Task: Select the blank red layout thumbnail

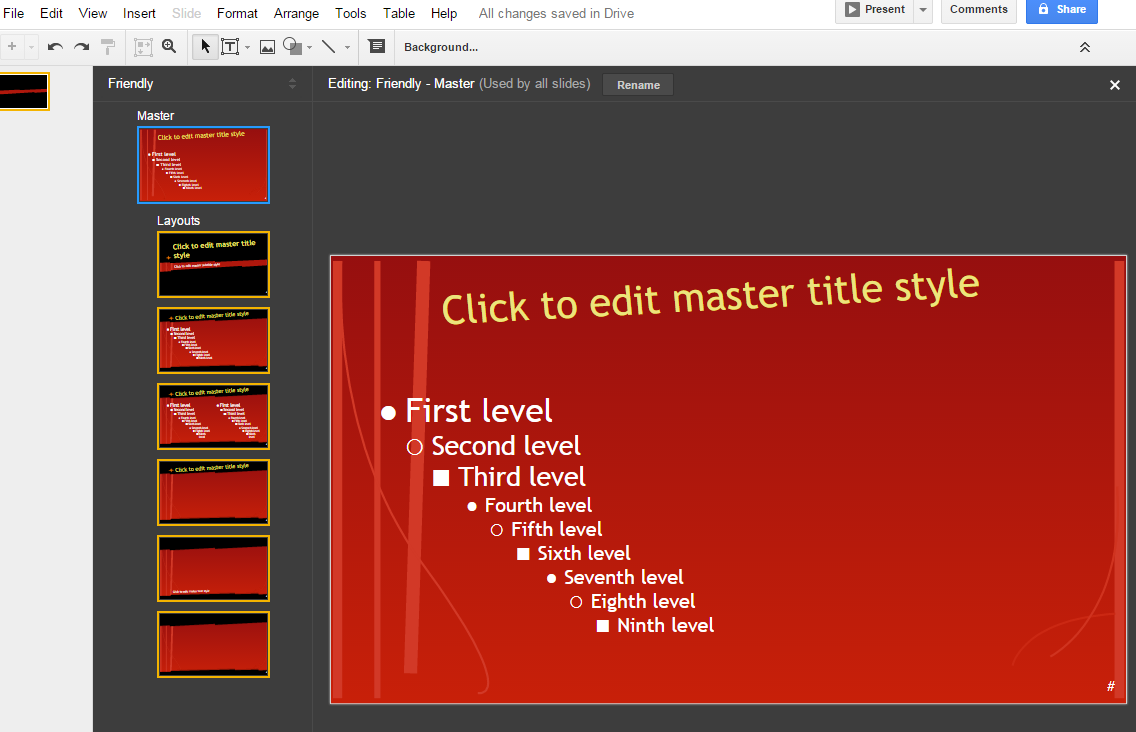Action: 214,645
